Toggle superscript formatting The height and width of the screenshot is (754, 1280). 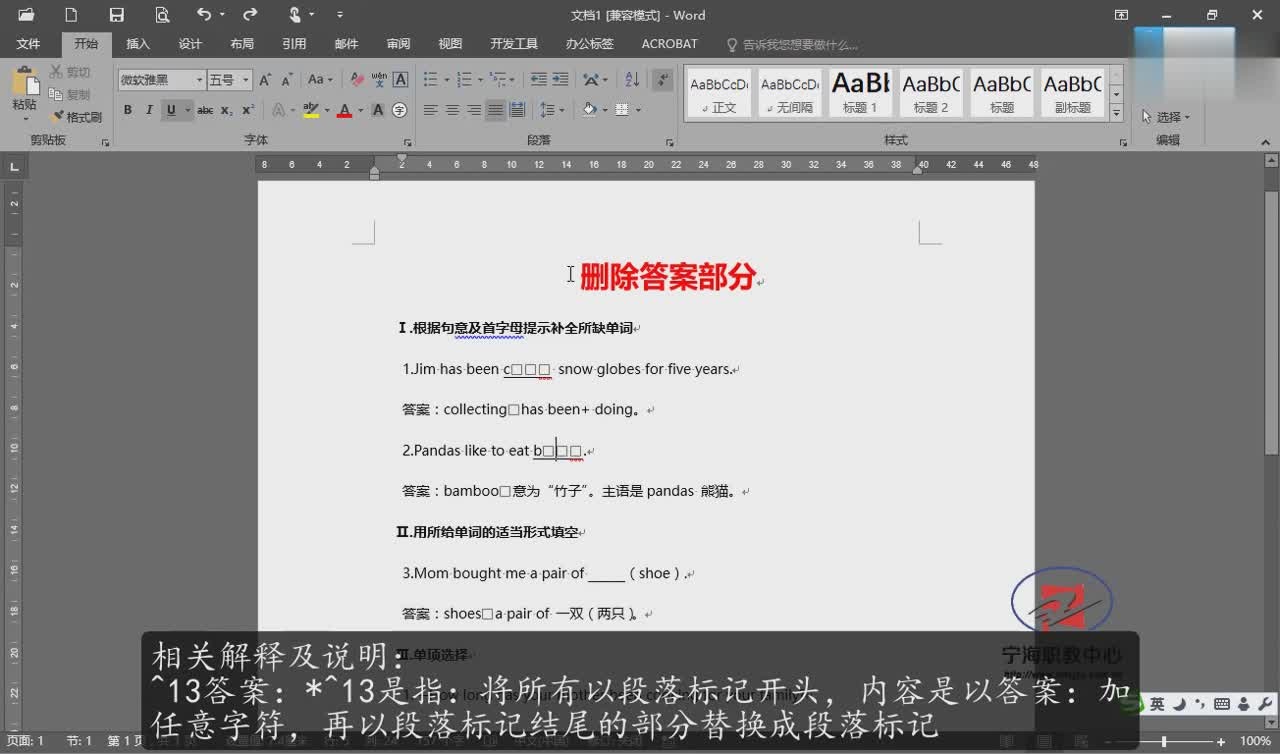[x=248, y=110]
